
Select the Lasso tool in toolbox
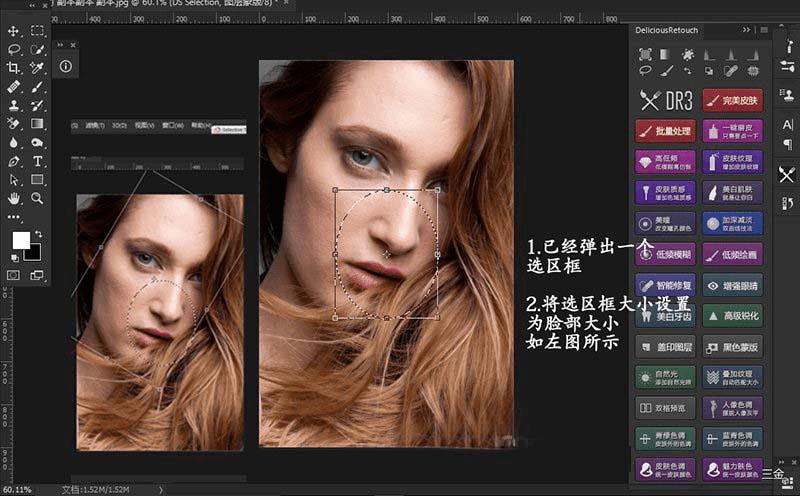(x=14, y=49)
